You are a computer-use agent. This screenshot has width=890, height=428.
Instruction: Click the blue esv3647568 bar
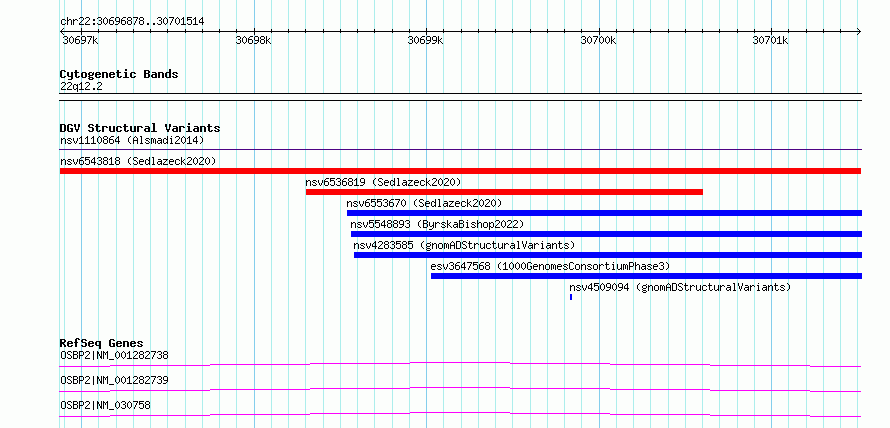coord(646,276)
